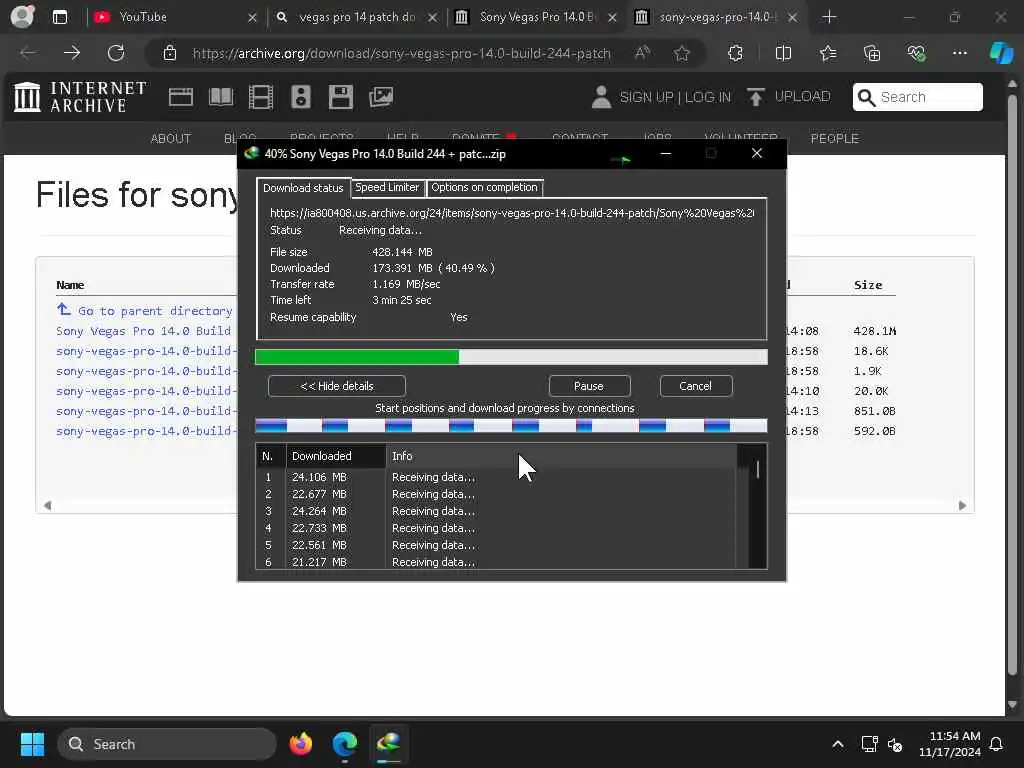Open the Copilot icon in Edge
The width and height of the screenshot is (1024, 768).
pos(1001,53)
